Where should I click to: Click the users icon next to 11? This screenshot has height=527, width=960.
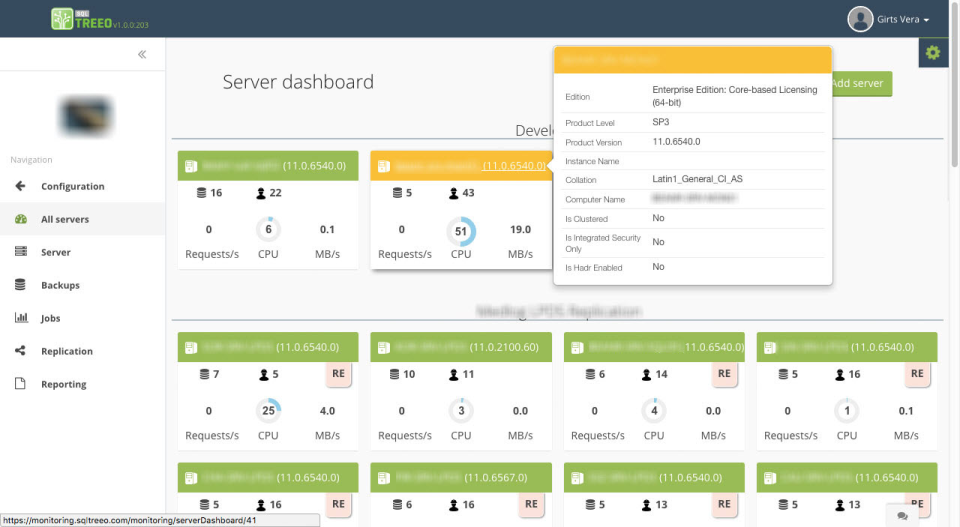(x=454, y=375)
